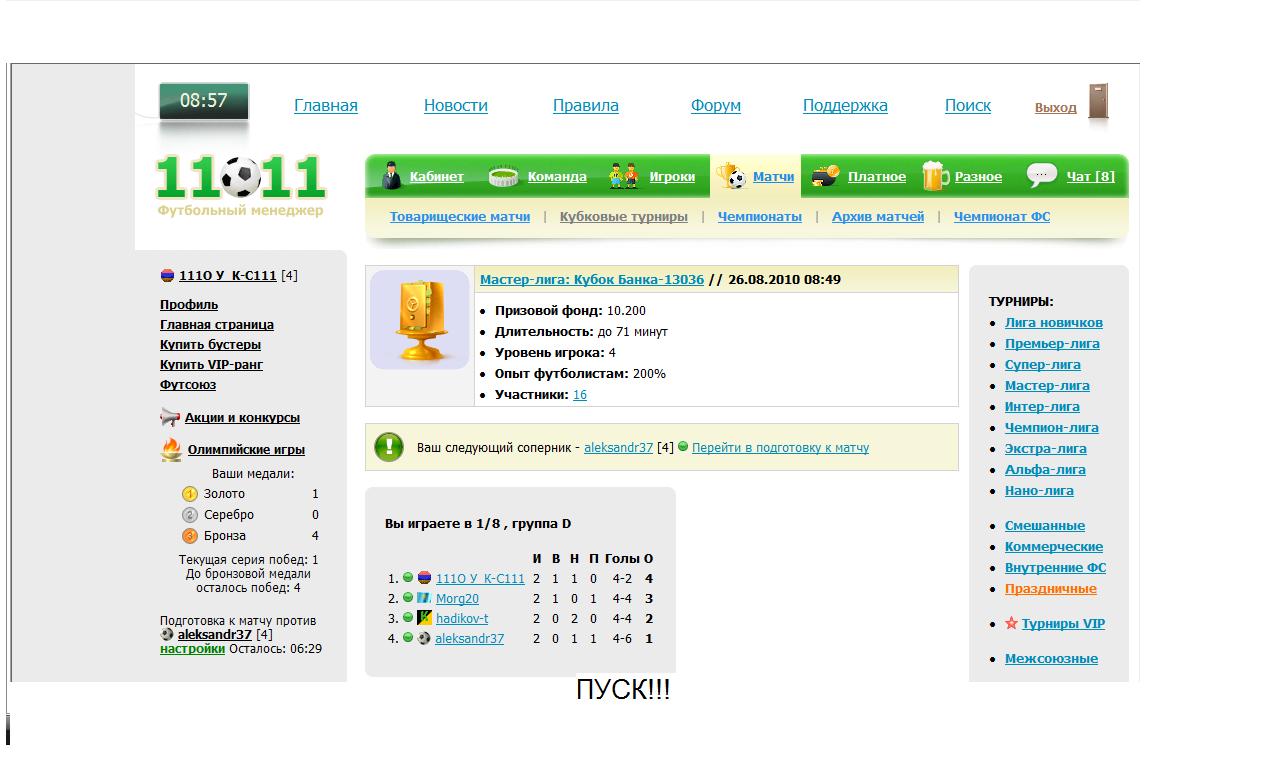Select Премьер-лига in tournaments list
The height and width of the screenshot is (768, 1280).
1052,344
